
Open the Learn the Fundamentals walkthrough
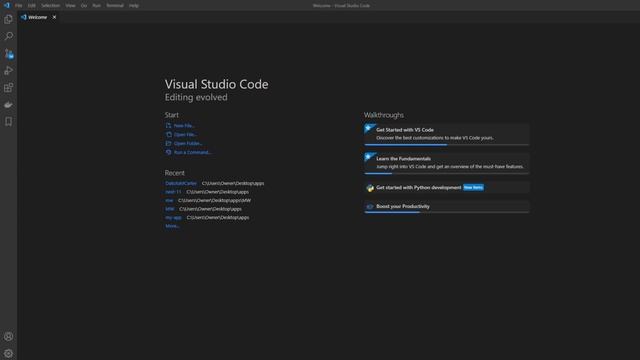pos(447,163)
